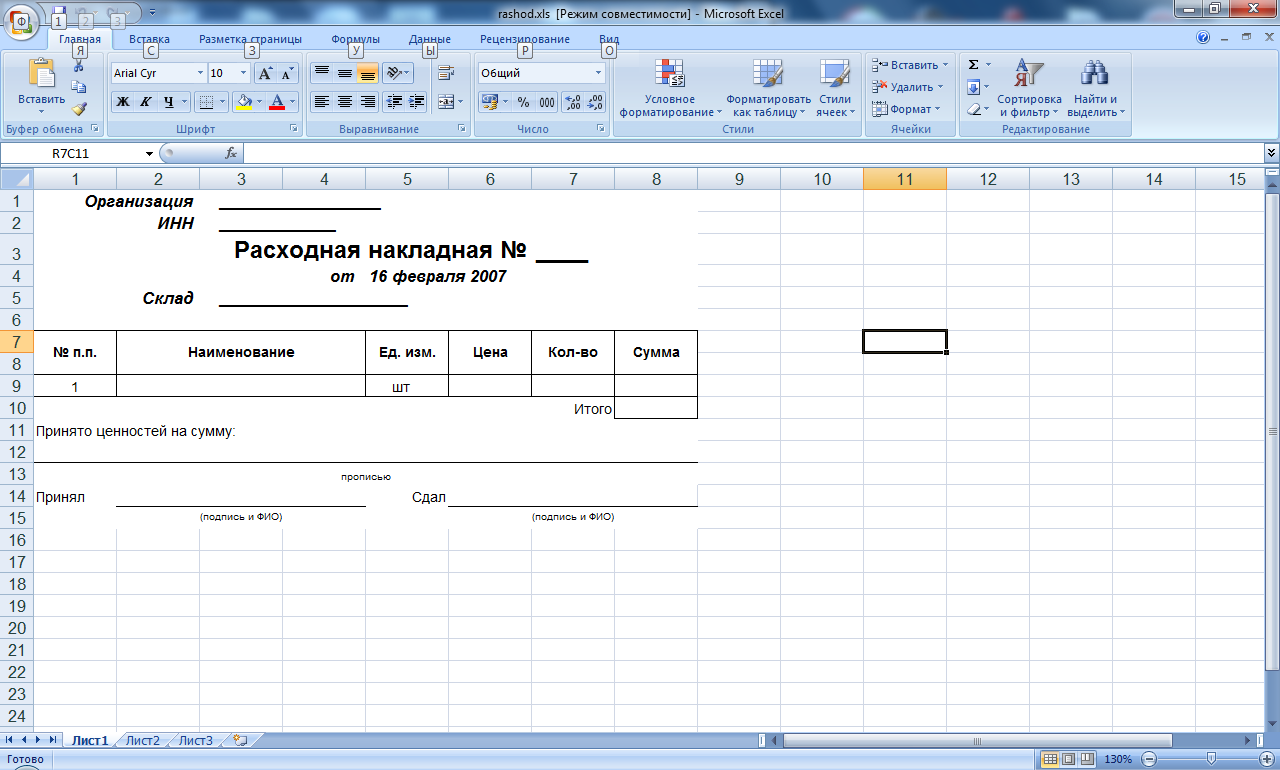Align text right horizontally
This screenshot has height=770, width=1280.
click(367, 101)
